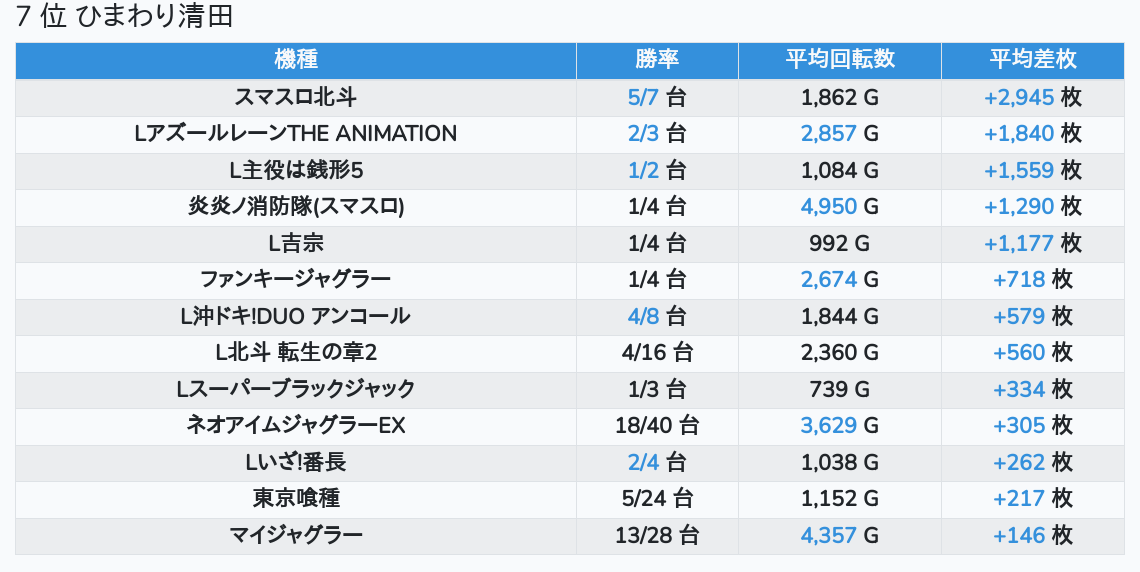Click the Lいざ!番長 machine name
Screen dimensions: 1140x572
coord(295,462)
